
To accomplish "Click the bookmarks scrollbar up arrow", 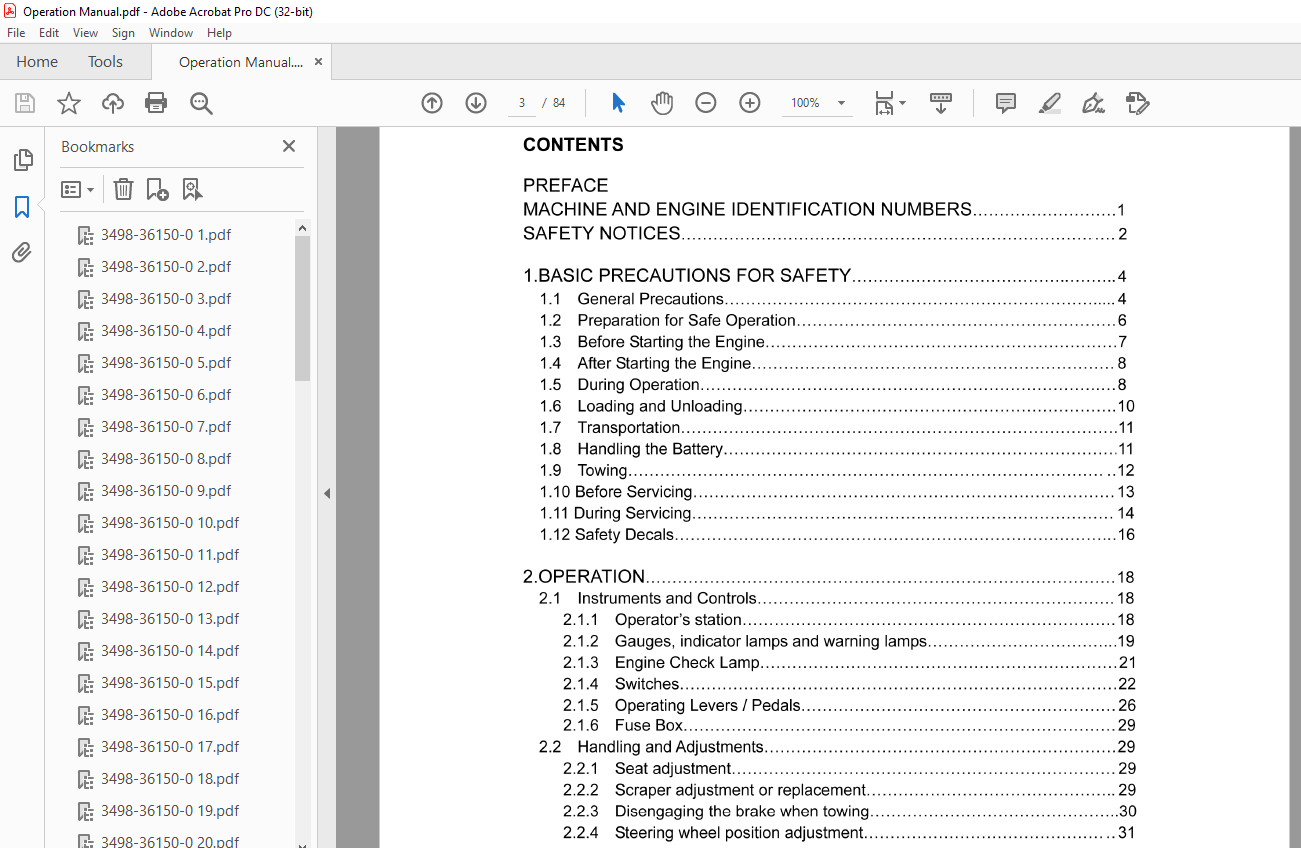I will (302, 228).
